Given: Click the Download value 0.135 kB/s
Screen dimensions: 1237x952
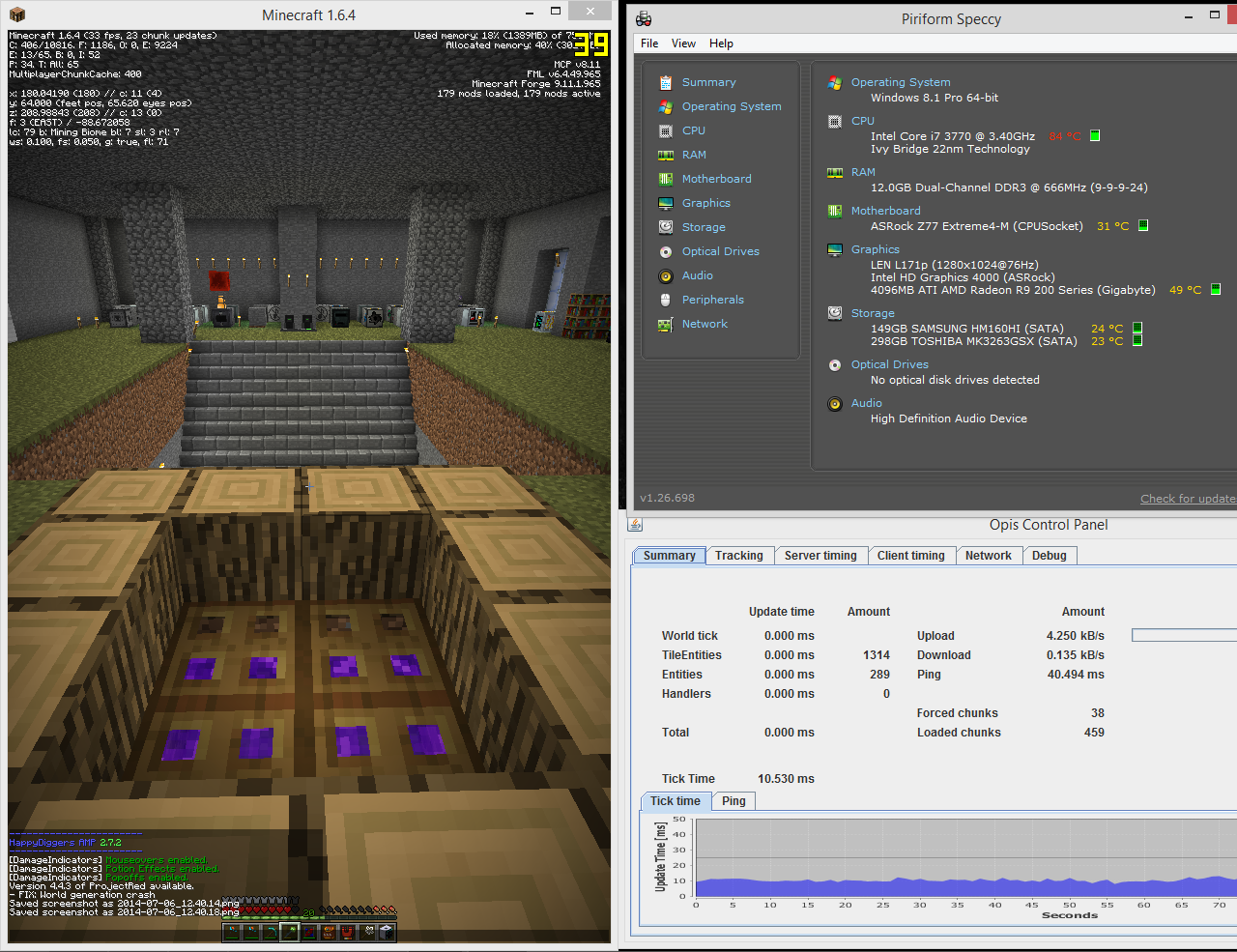Looking at the screenshot, I should click(x=1076, y=655).
